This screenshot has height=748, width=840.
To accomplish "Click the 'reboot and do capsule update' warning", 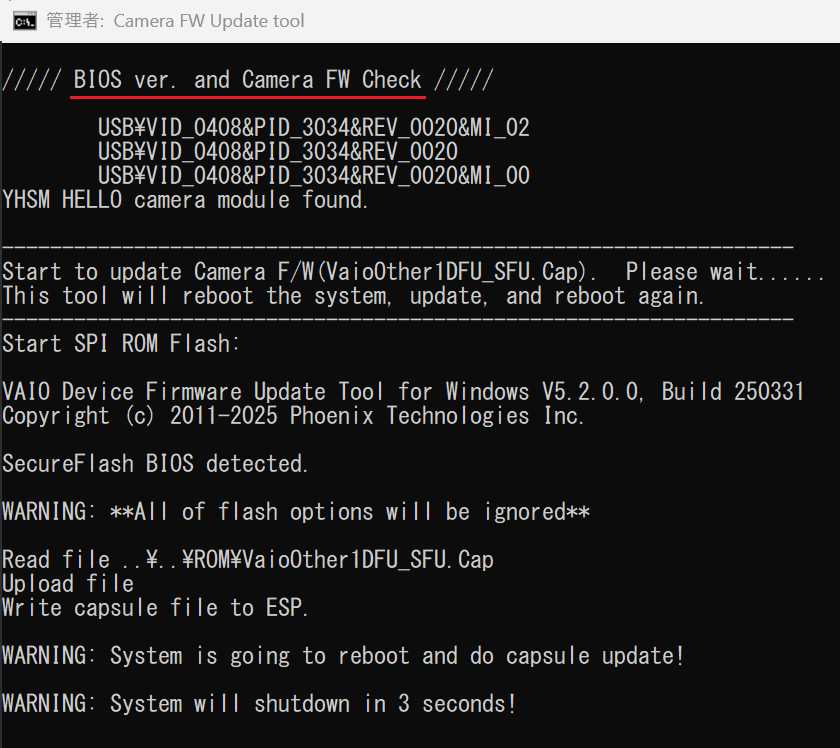I will (343, 656).
